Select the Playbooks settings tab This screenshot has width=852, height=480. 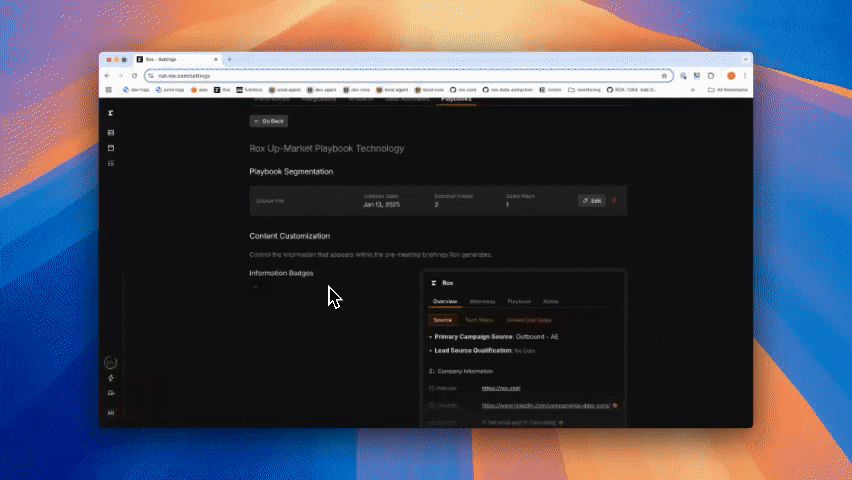pos(456,100)
